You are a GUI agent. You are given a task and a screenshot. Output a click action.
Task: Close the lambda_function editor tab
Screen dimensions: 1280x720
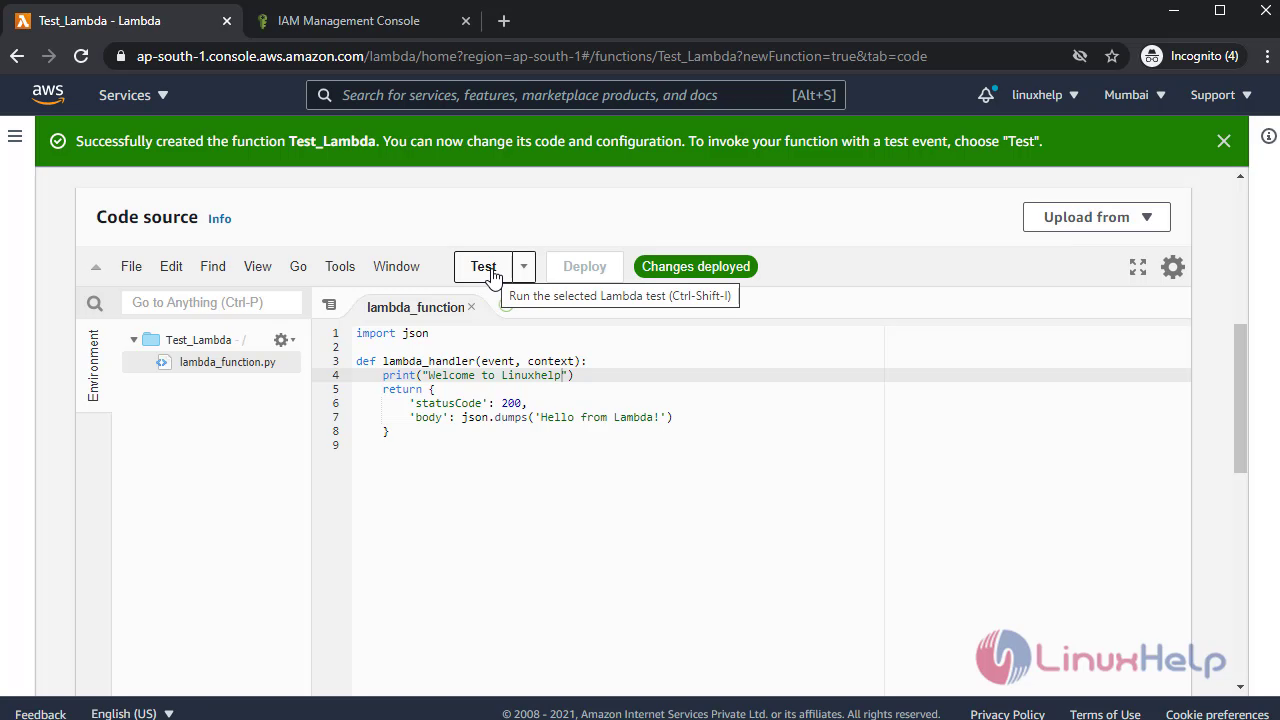coord(472,306)
